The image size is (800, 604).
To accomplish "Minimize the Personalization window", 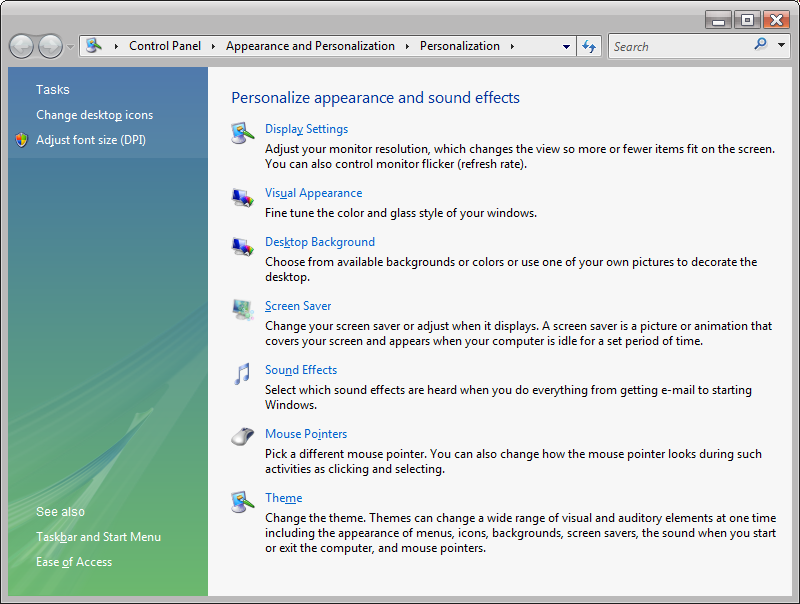I will [718, 20].
